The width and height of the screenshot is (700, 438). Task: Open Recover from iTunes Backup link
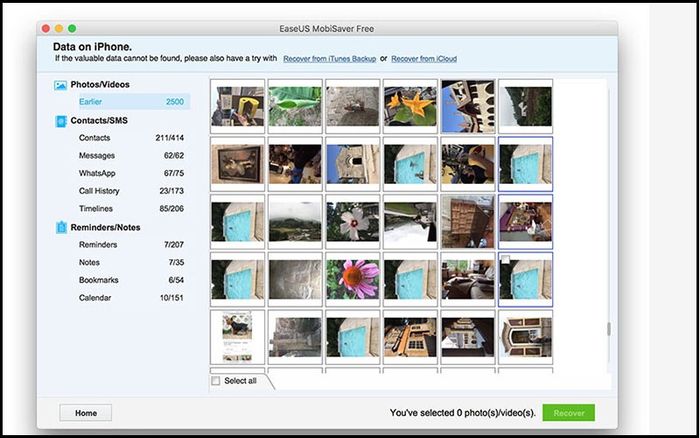coord(329,59)
